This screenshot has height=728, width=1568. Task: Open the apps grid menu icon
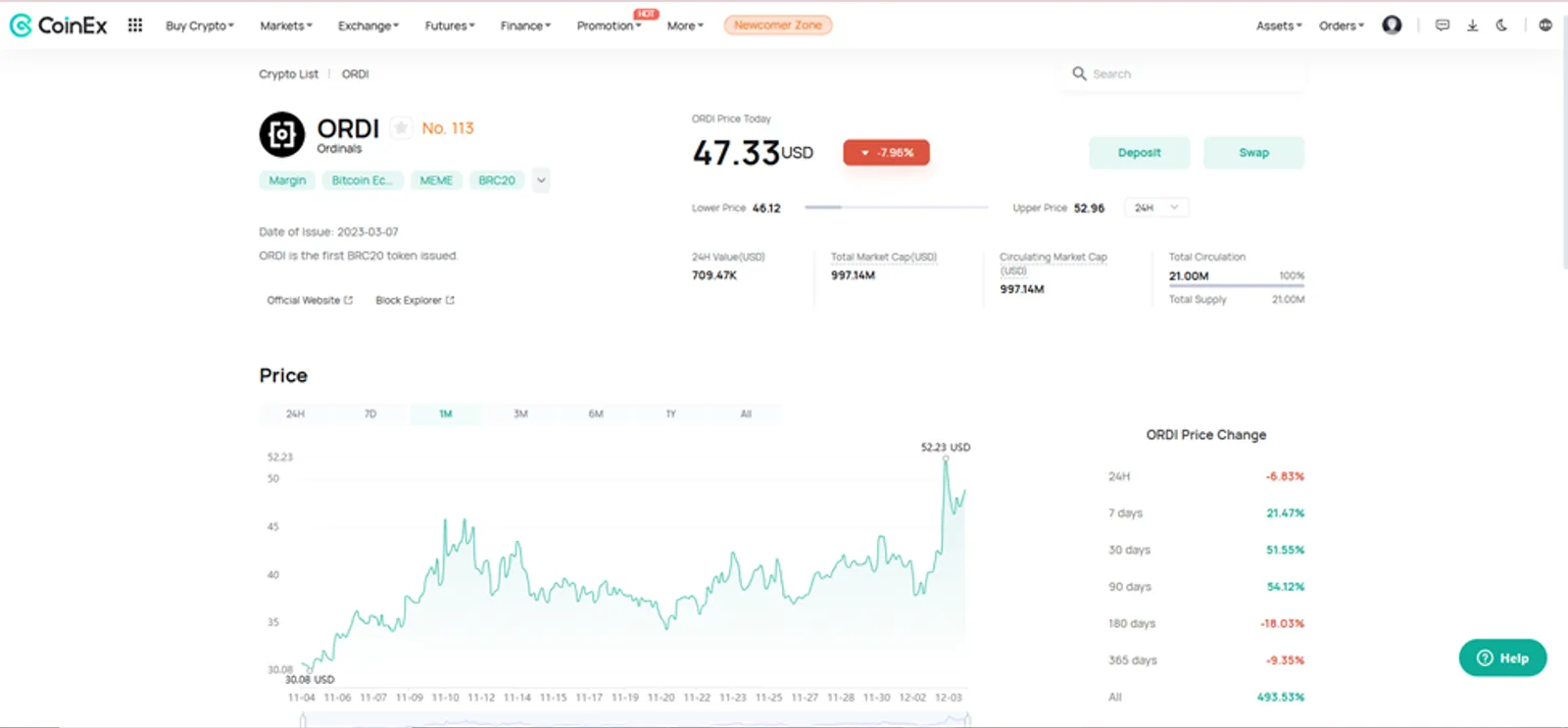click(135, 25)
